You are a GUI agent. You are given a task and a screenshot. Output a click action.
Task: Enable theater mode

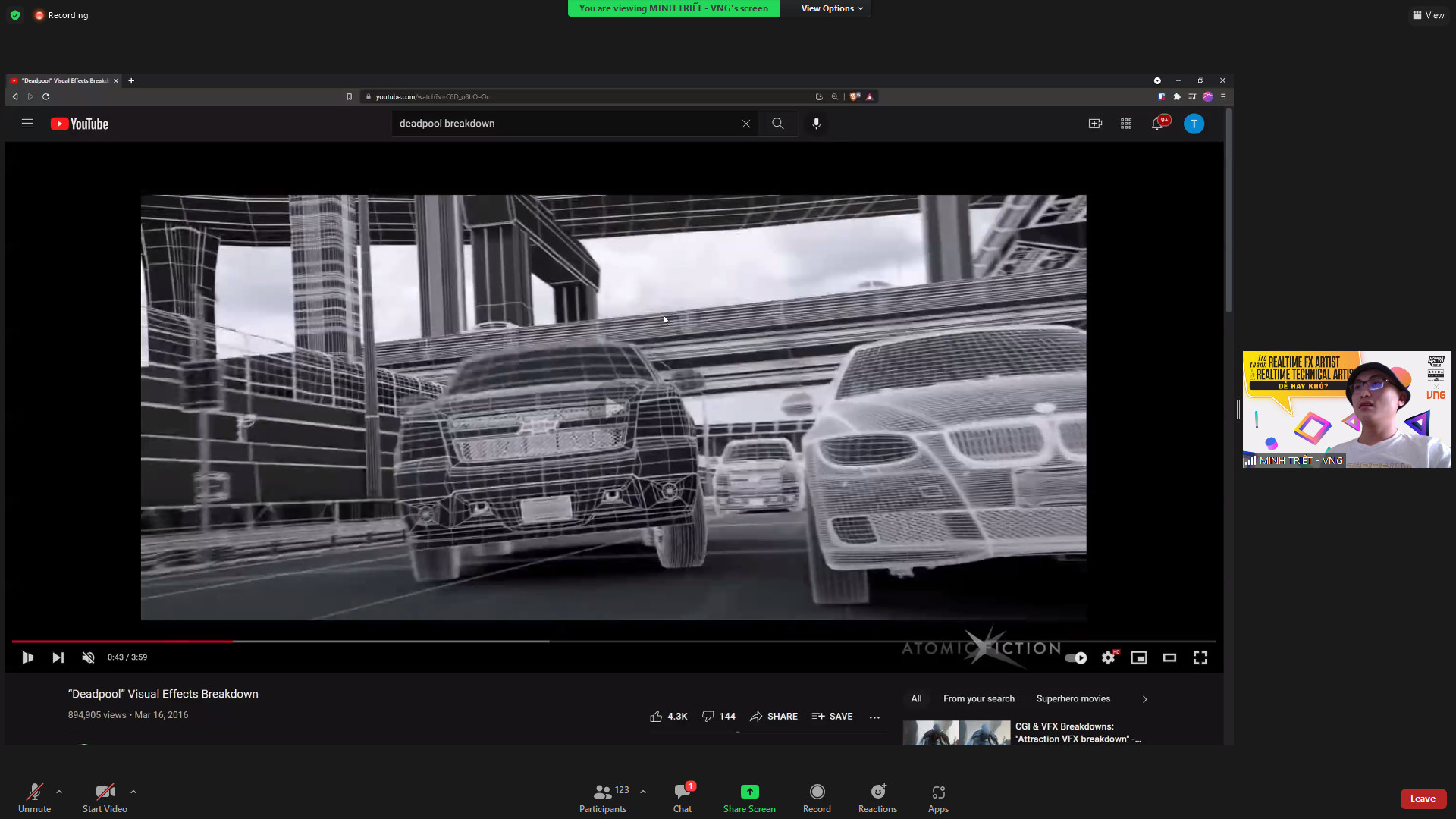1169,657
